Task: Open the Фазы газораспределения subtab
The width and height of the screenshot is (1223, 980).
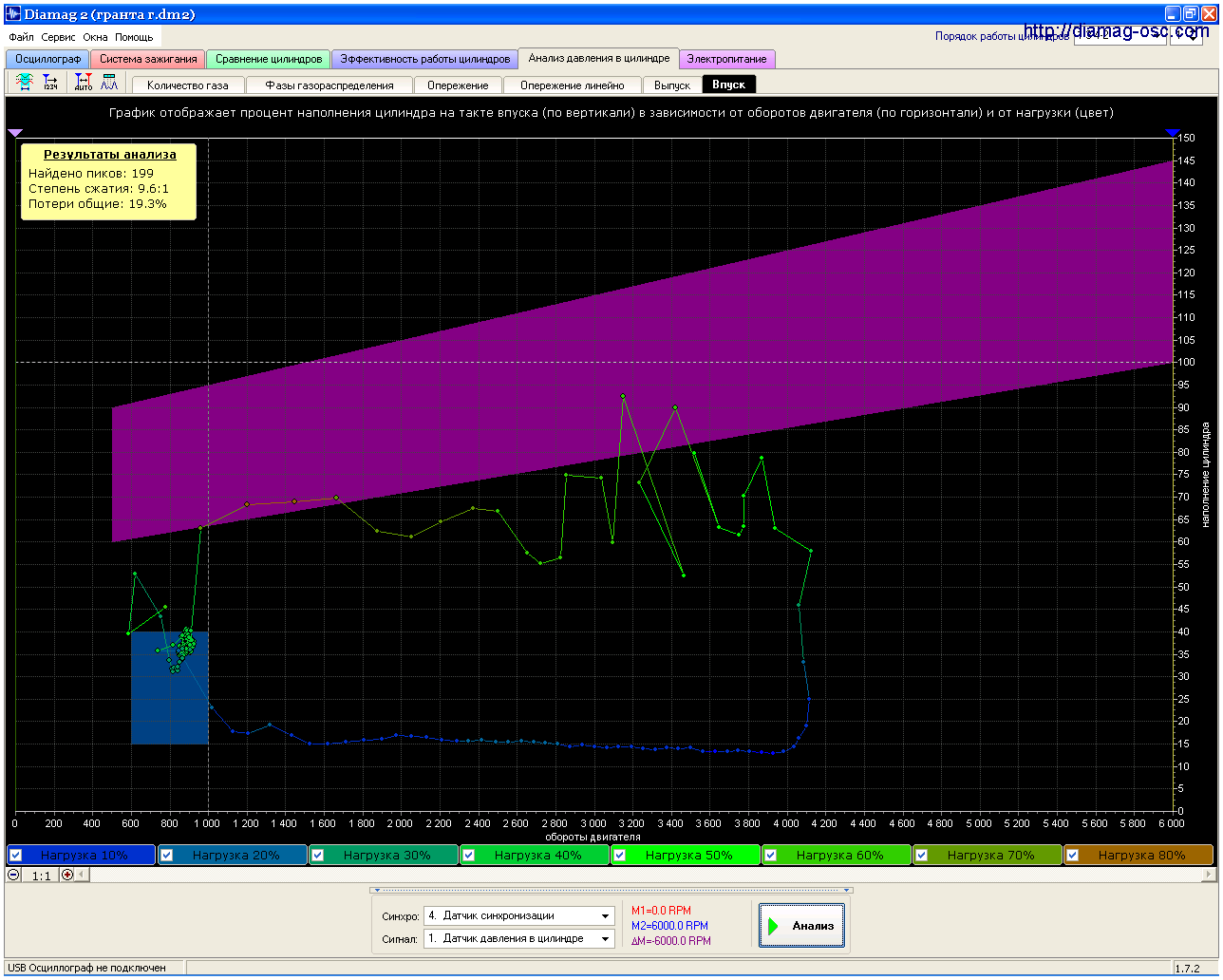Action: point(329,85)
